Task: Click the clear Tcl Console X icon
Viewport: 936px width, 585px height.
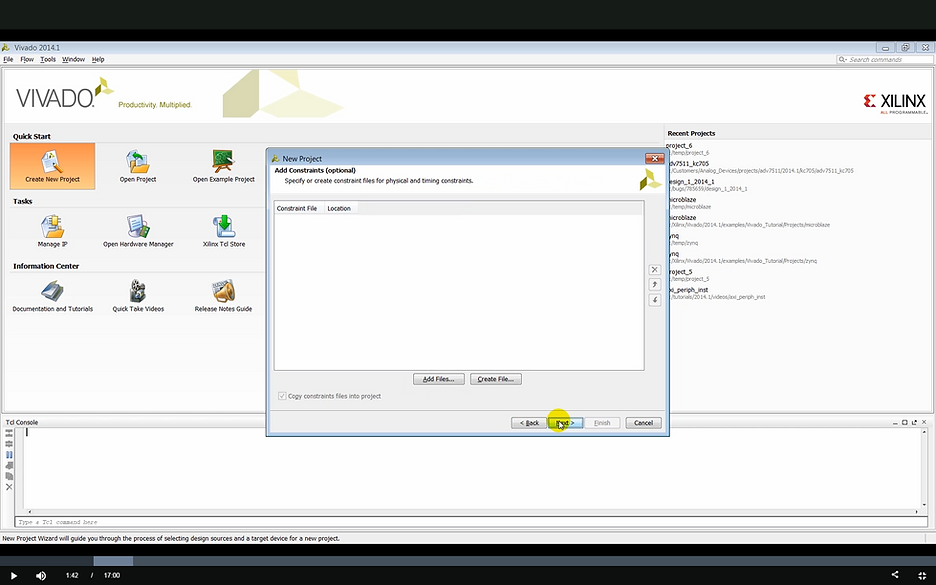Action: pos(9,487)
